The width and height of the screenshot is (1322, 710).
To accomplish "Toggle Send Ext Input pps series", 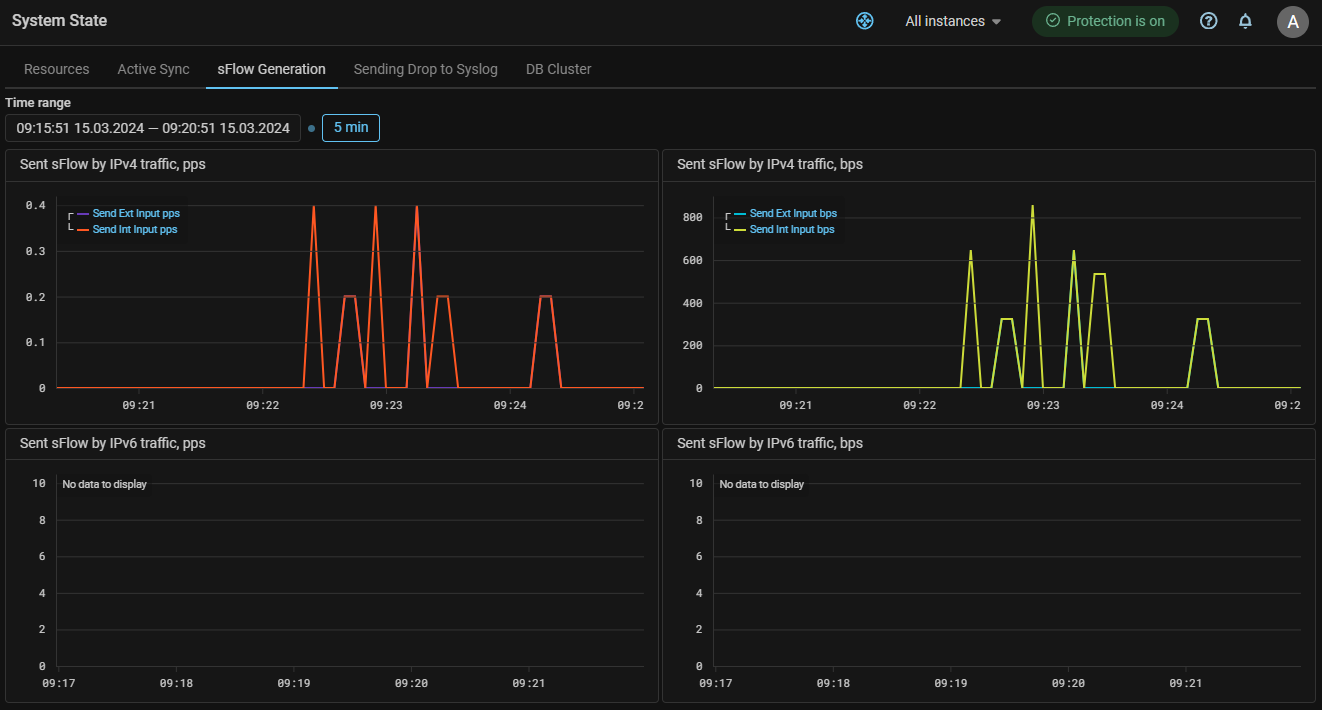I will tap(135, 214).
